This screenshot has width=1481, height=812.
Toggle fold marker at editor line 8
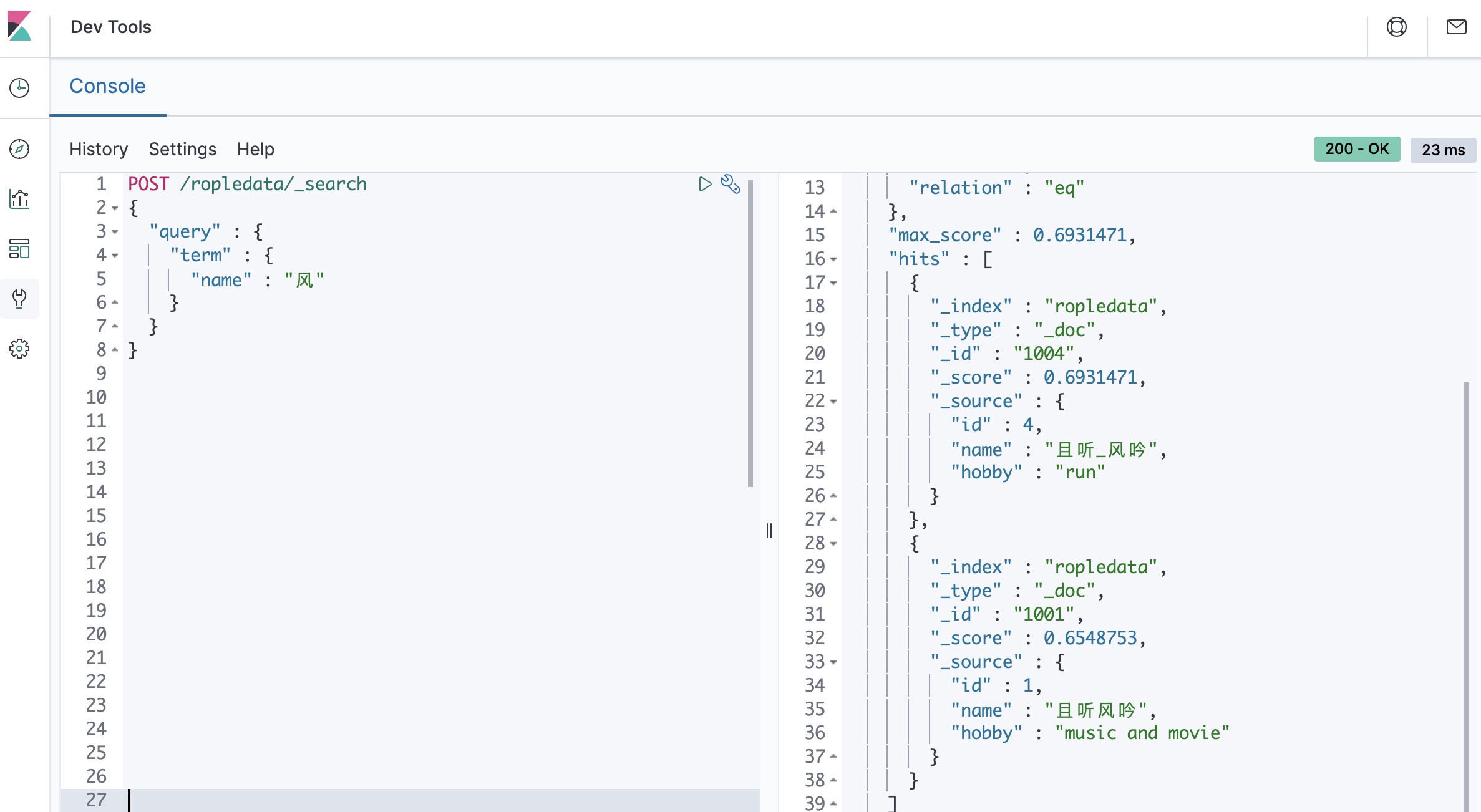point(115,350)
